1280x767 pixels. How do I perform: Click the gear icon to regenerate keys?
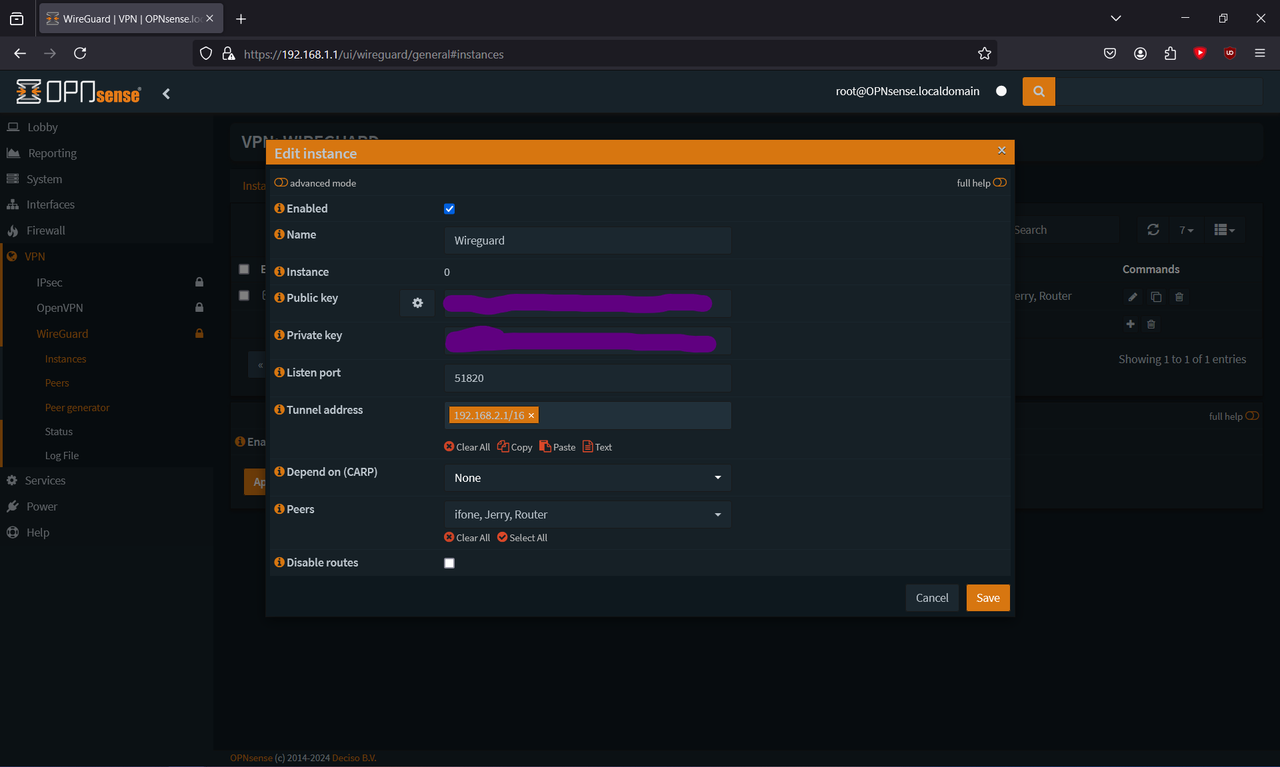(417, 302)
